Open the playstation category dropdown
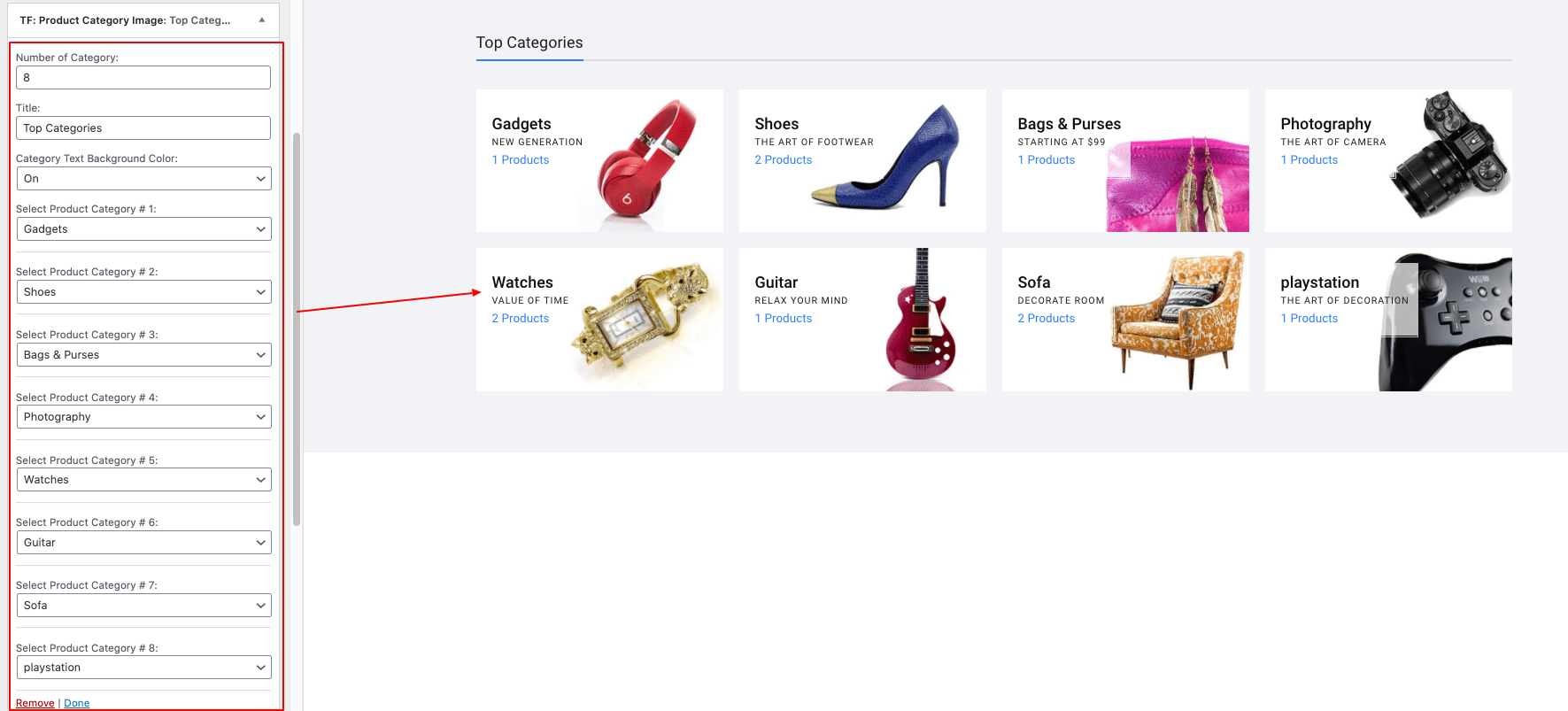 [143, 668]
